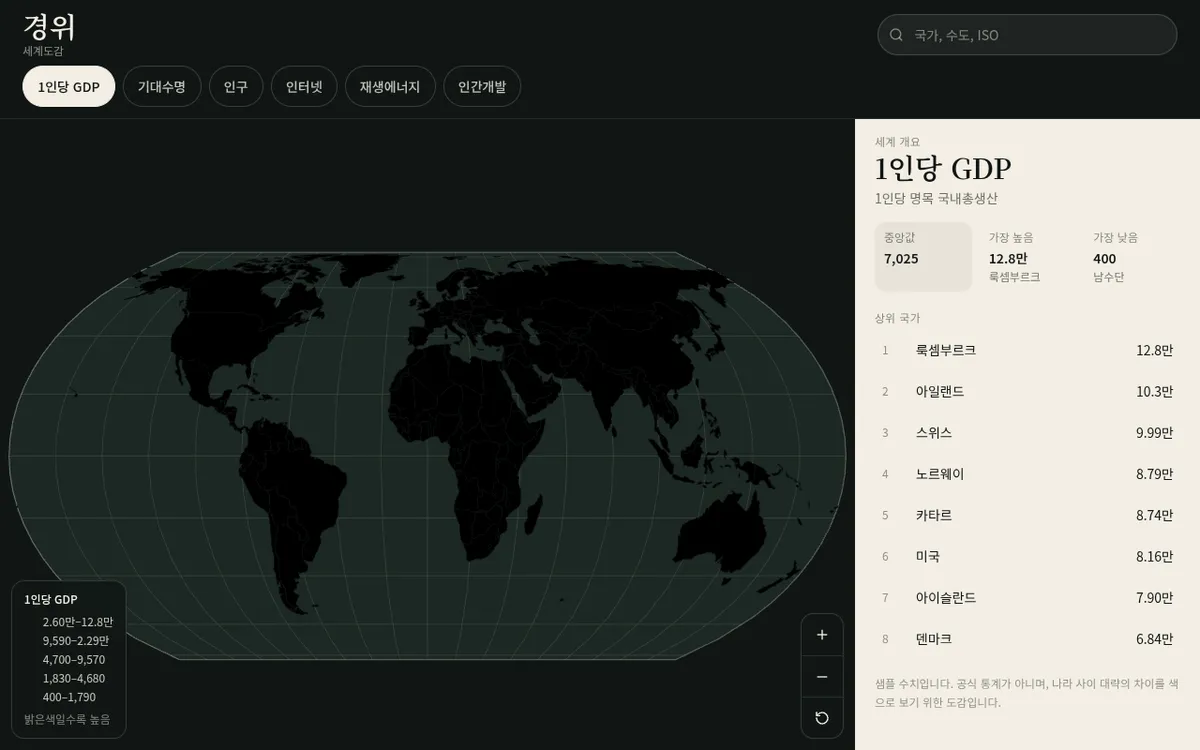
Task: Open the 노르웨이 row in top countries
Action: coord(1027,473)
